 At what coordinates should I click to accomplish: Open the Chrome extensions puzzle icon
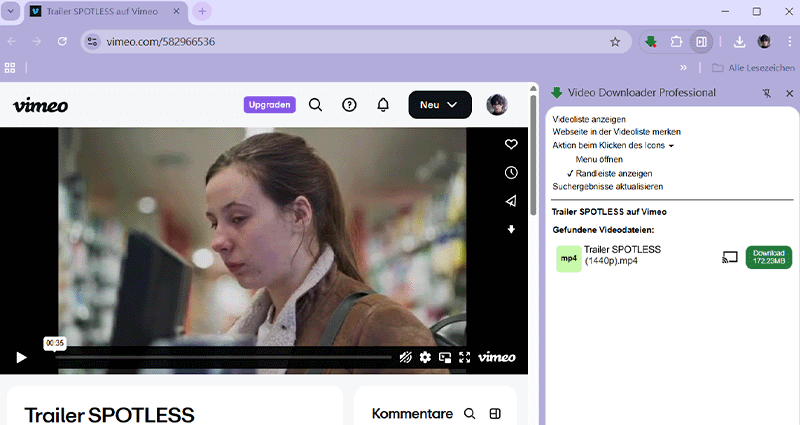point(676,42)
